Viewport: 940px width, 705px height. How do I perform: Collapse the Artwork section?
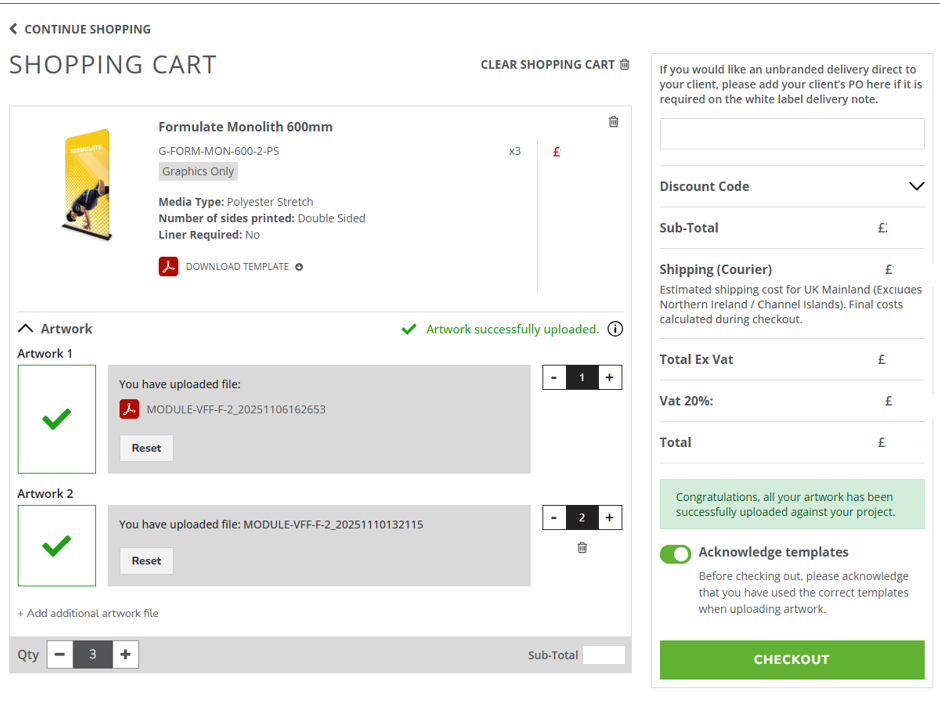[25, 328]
